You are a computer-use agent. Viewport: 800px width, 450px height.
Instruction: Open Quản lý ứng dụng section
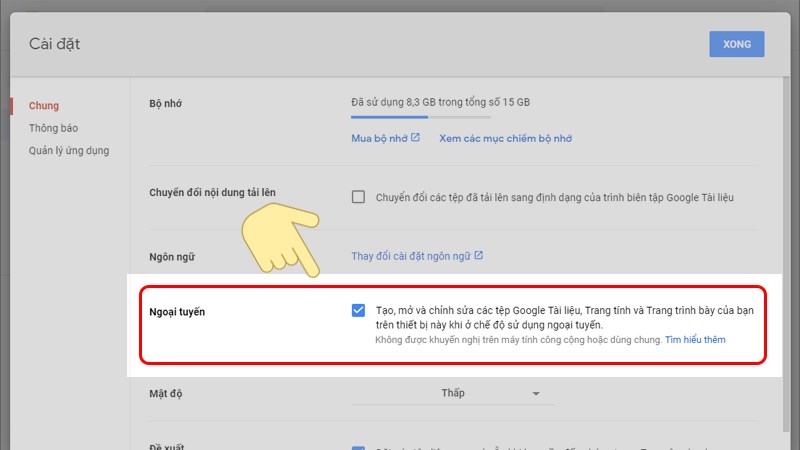pos(69,151)
